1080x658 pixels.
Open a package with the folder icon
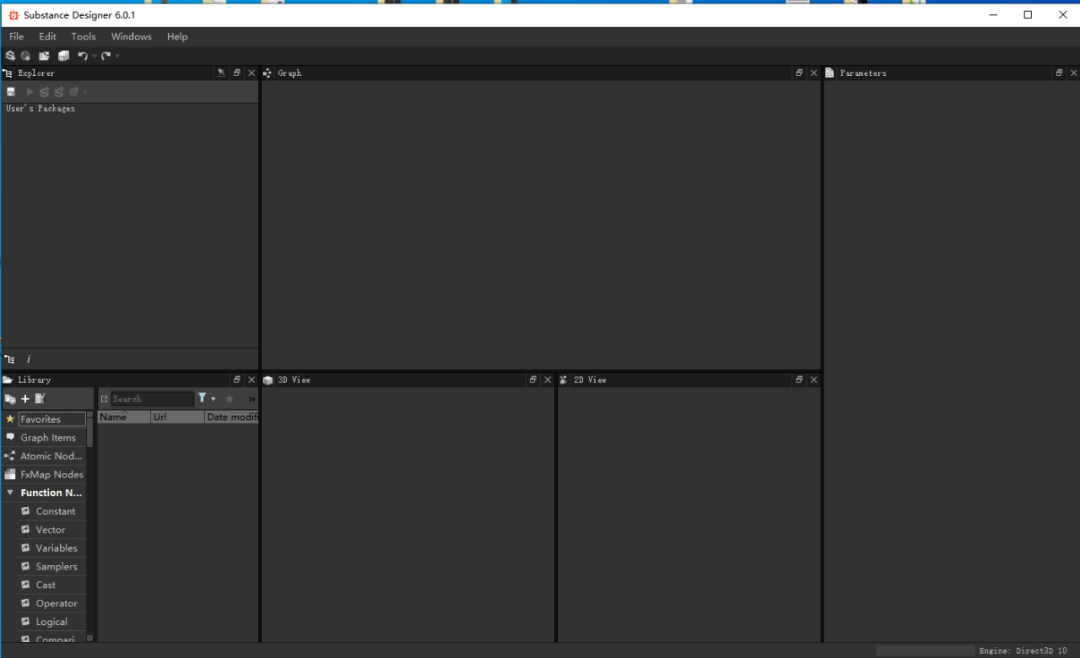[44, 56]
